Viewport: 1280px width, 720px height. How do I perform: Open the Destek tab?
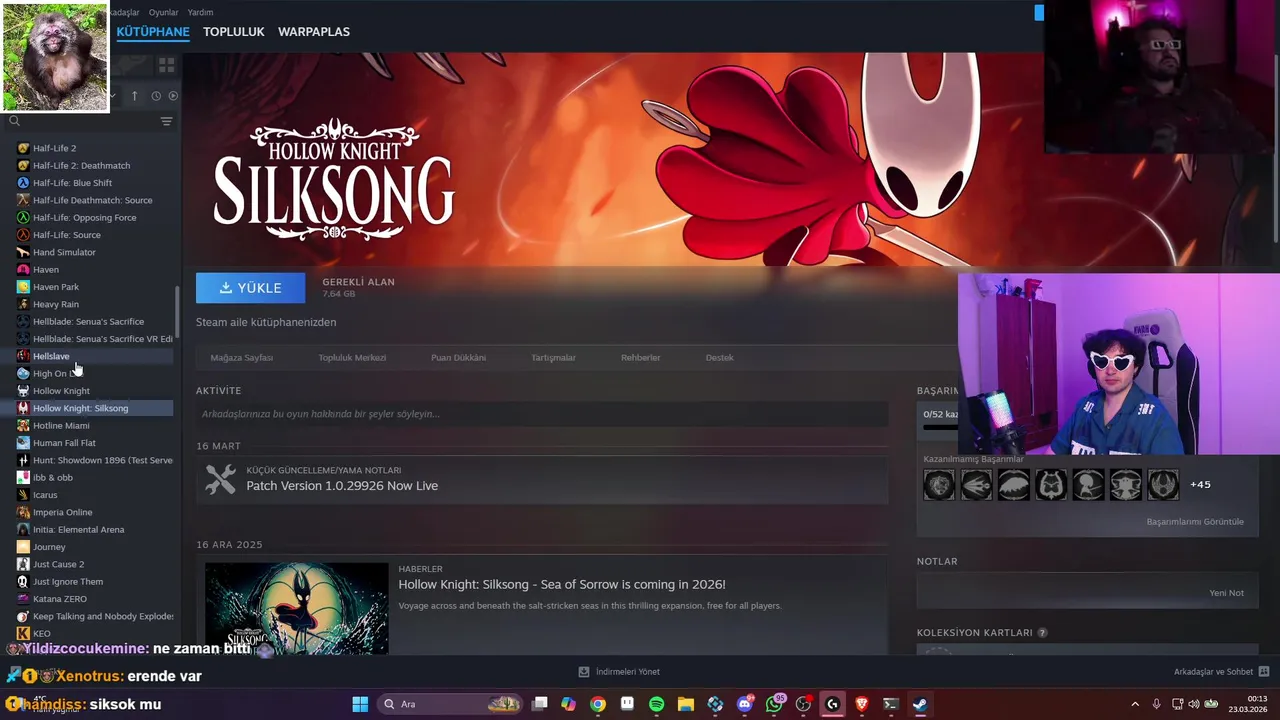tap(719, 357)
